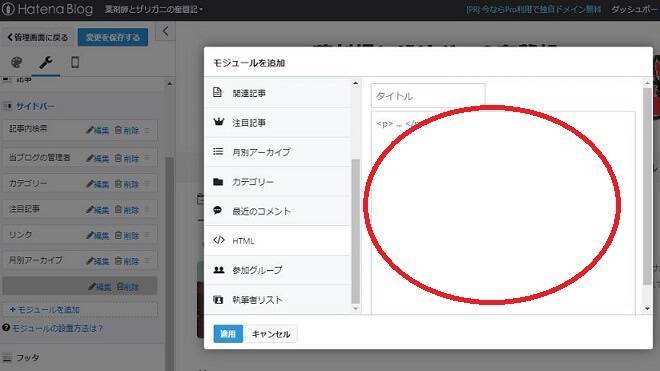Screen dimensions: 660x371
Task: Open the blog name dropdown in header
Action: pos(154,9)
